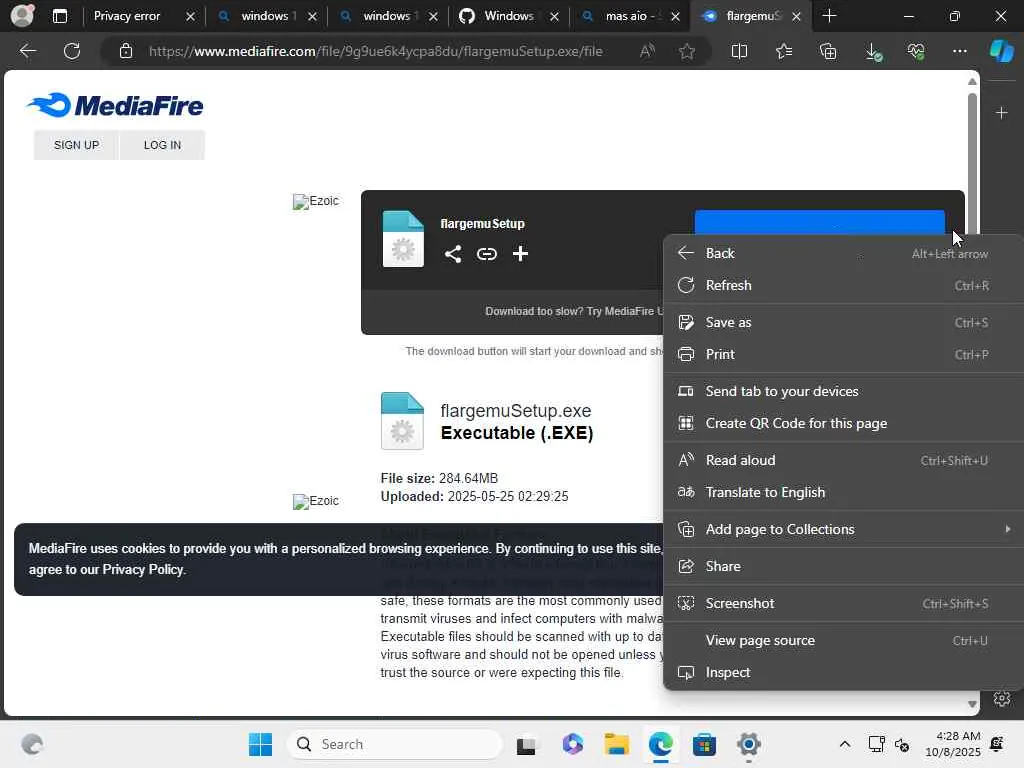Screen dimensions: 1024x768
Task: Open Privacy Policy link in cookie banner
Action: coord(143,569)
